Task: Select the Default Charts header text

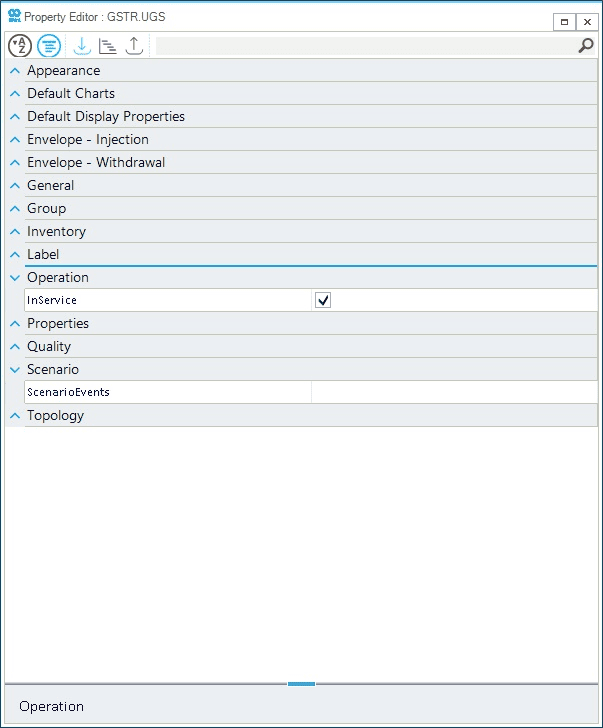Action: pyautogui.click(x=71, y=93)
